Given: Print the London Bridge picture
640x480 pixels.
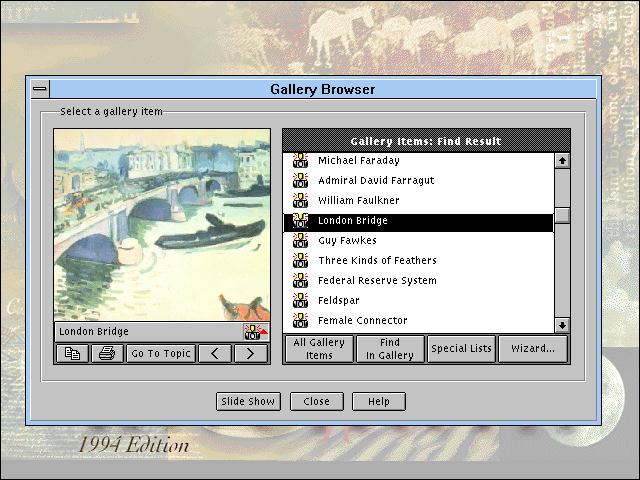Looking at the screenshot, I should point(107,353).
